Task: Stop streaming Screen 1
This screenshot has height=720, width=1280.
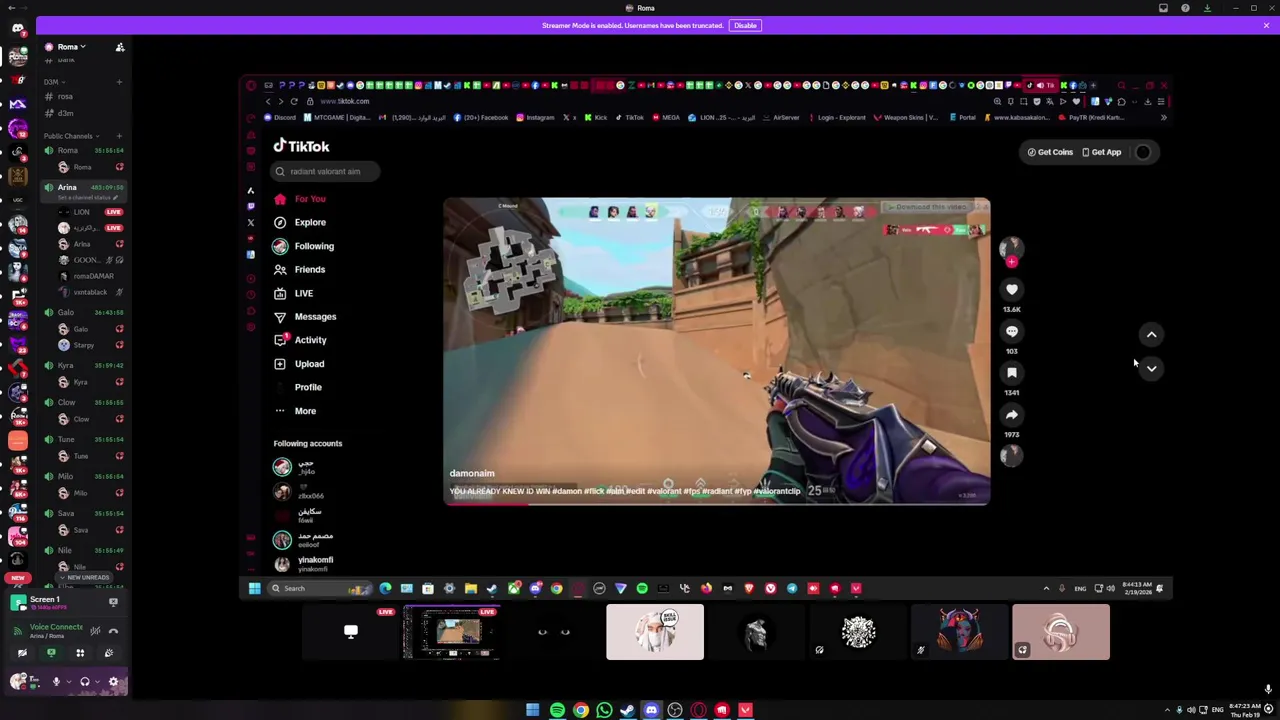Action: (113, 602)
